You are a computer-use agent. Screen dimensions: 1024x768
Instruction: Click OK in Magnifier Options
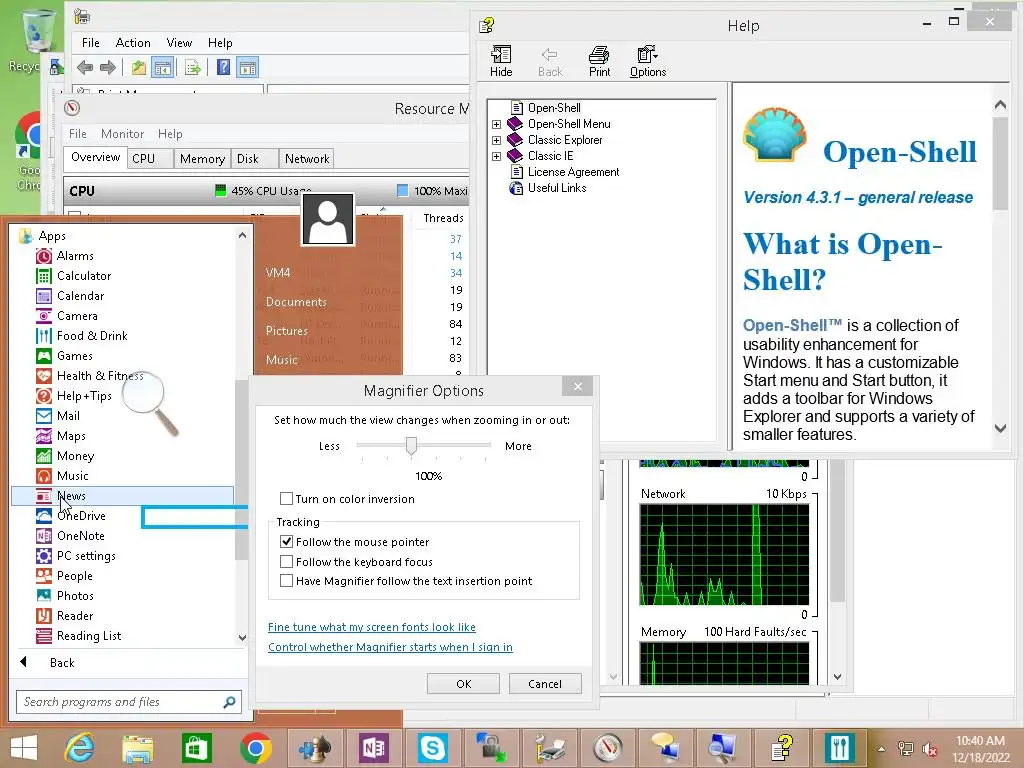(x=464, y=684)
